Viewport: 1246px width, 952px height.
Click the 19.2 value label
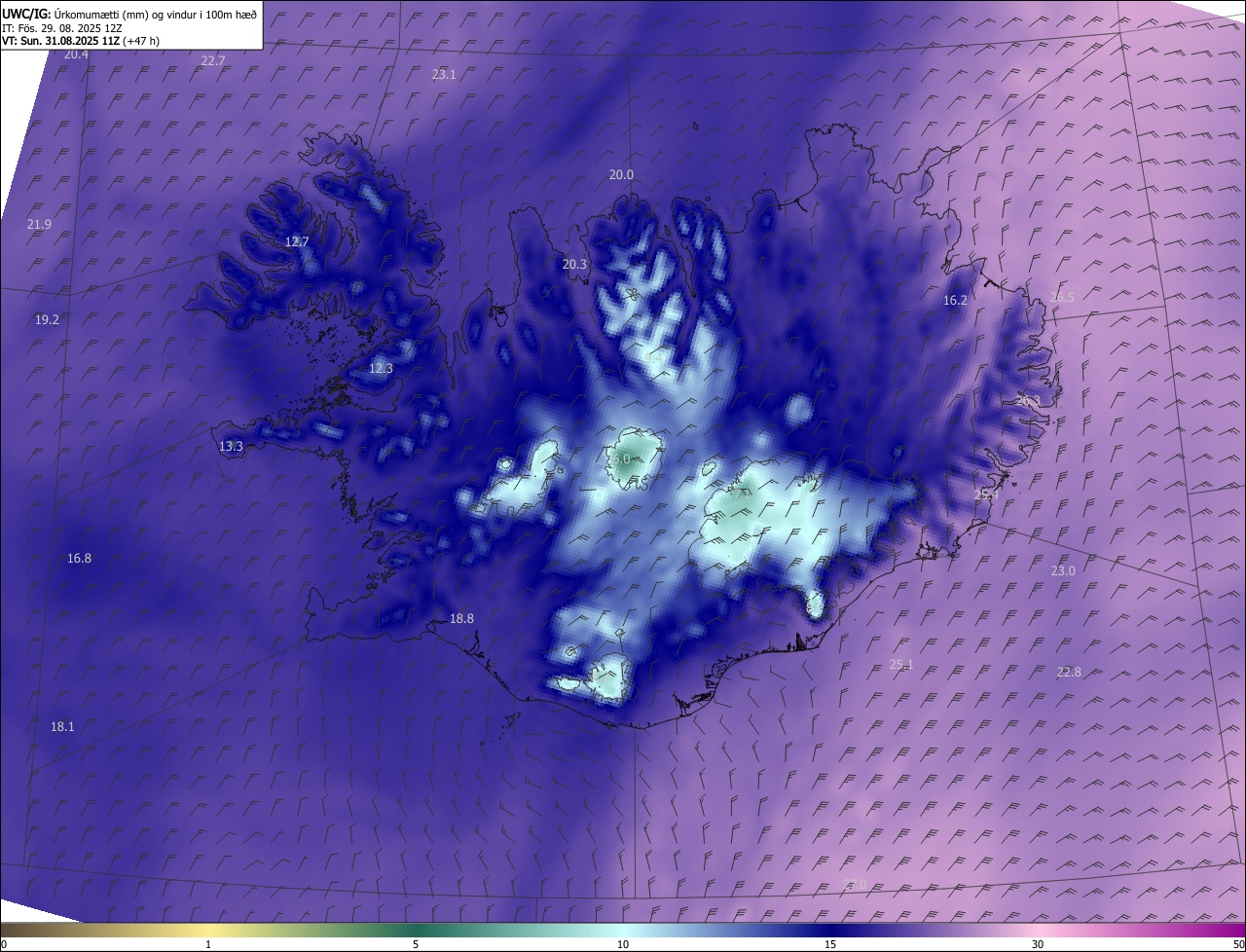click(x=47, y=319)
